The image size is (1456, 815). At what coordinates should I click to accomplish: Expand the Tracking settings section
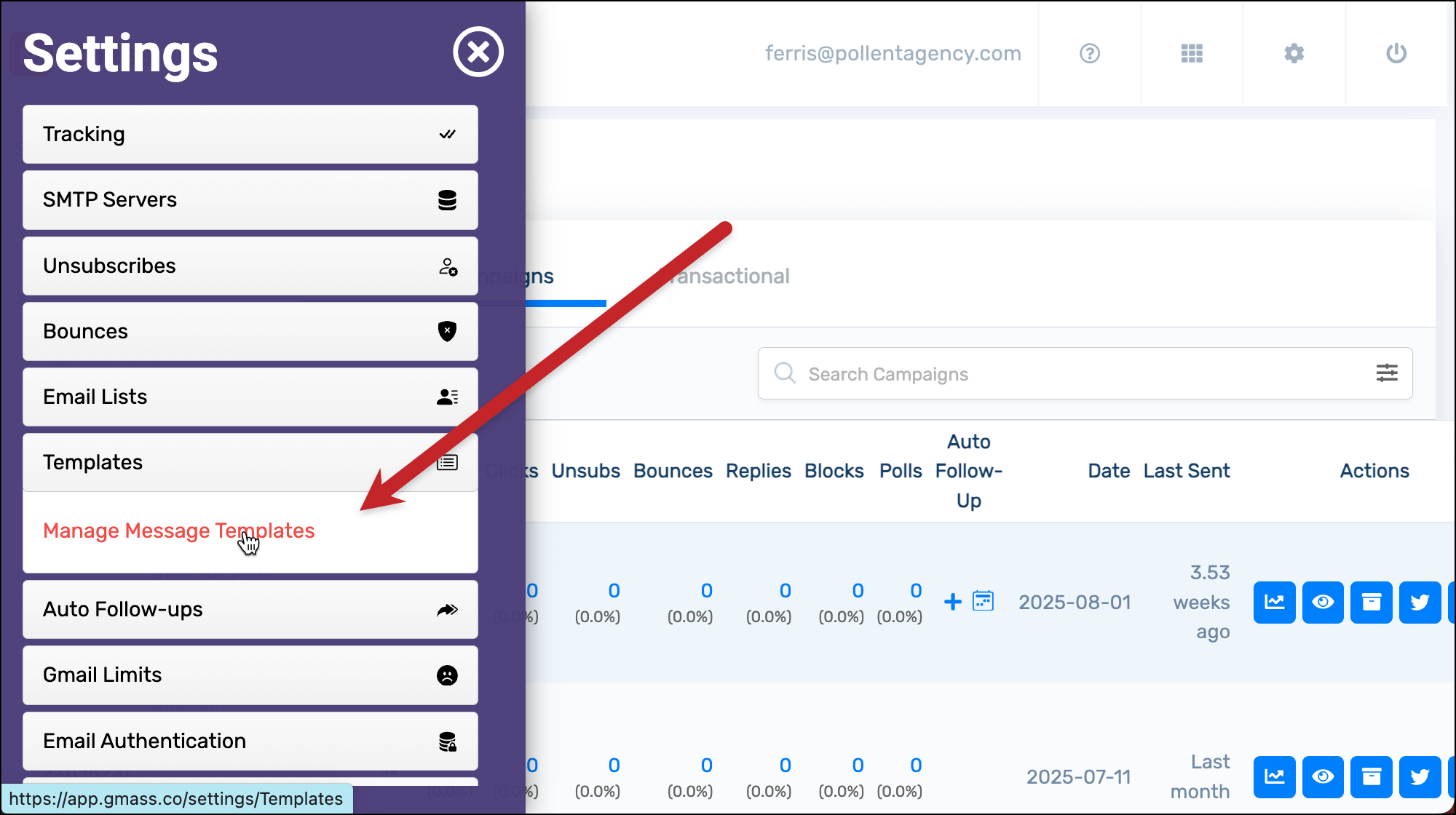(250, 135)
